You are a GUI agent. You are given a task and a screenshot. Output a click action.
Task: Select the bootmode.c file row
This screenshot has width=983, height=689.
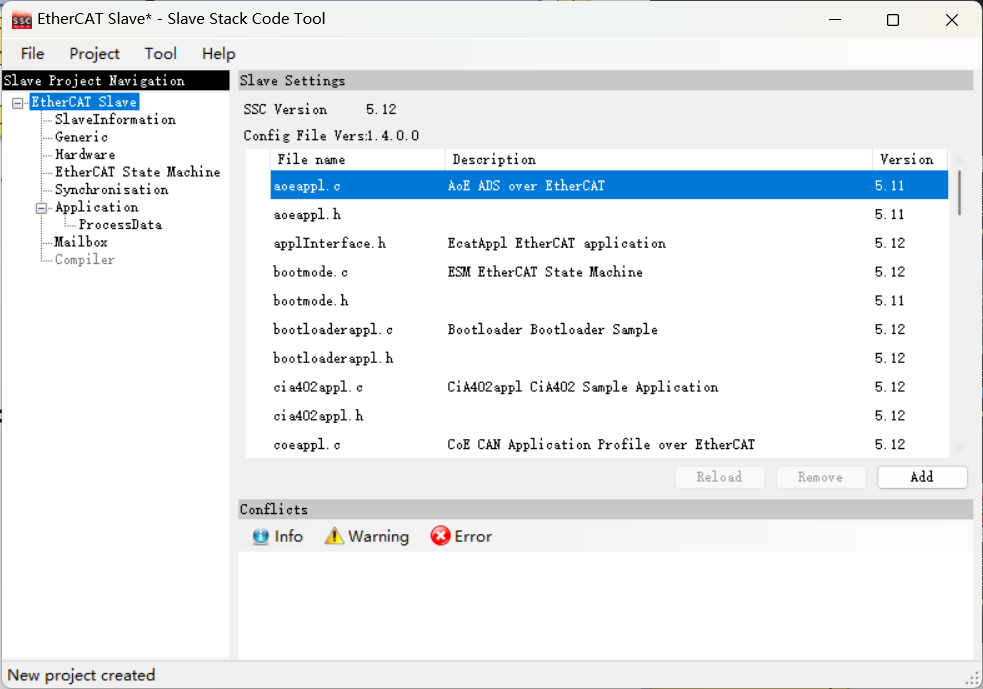click(609, 272)
